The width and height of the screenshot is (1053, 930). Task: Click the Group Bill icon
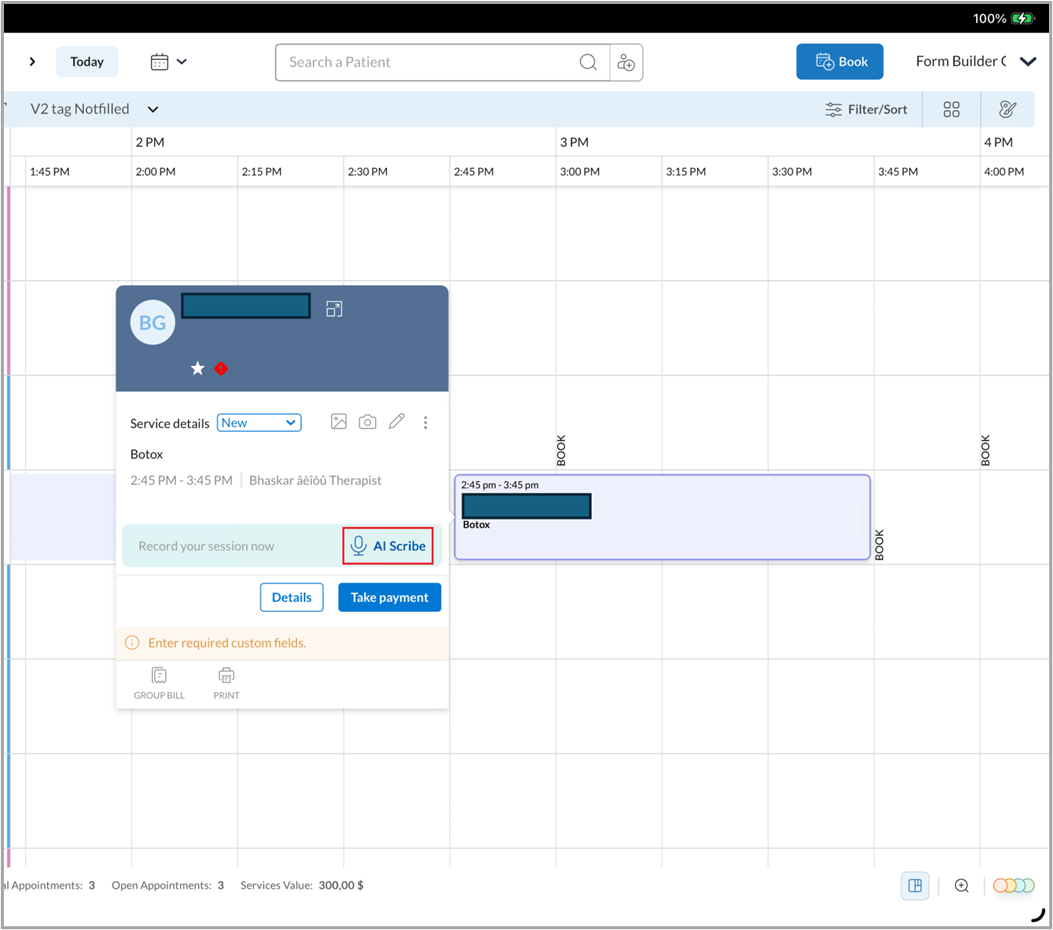159,683
